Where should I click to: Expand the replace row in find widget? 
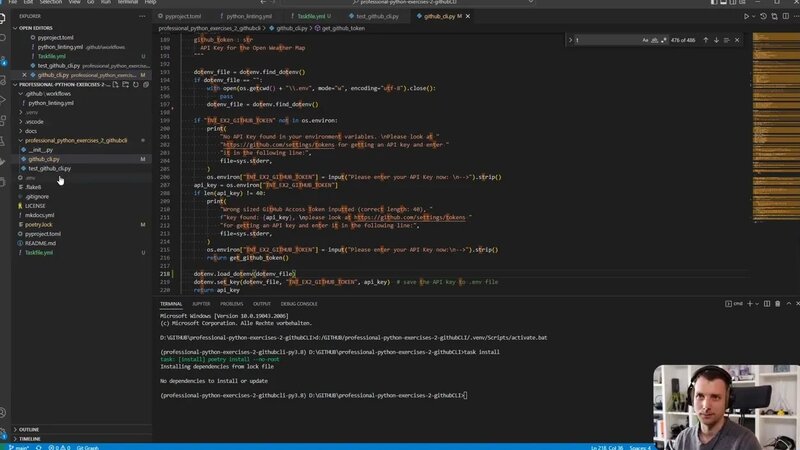(x=570, y=40)
